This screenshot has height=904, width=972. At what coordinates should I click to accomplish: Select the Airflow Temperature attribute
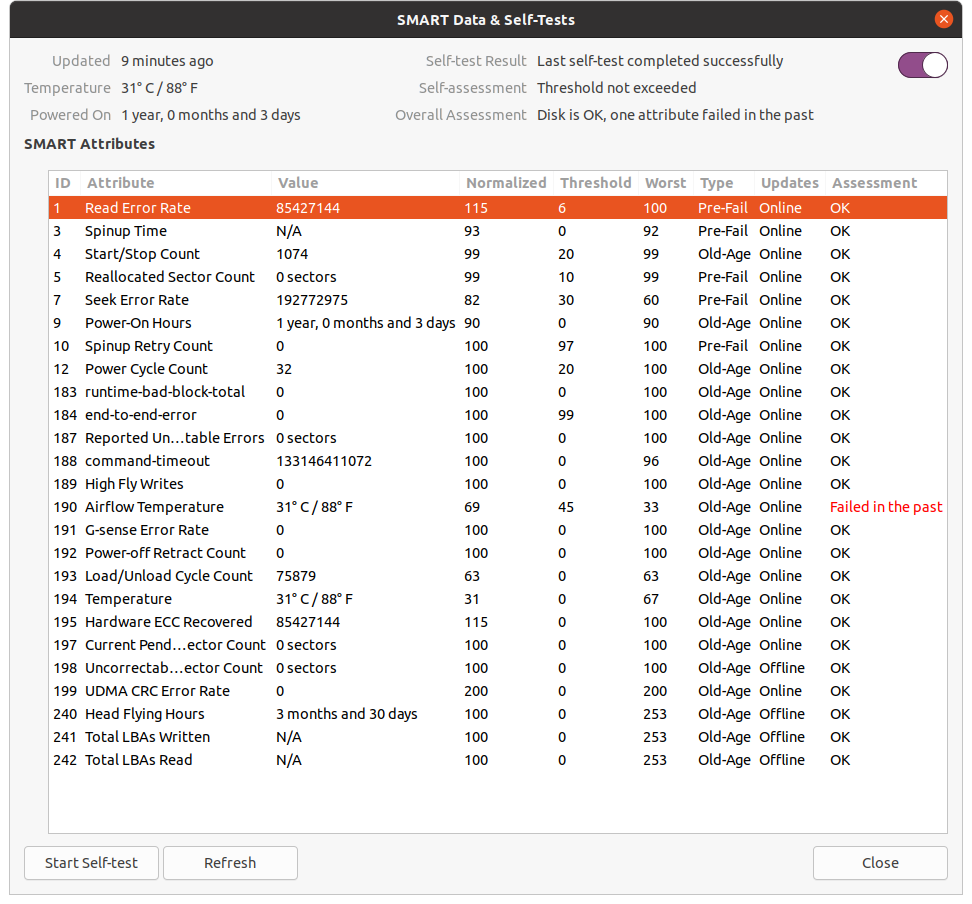click(x=498, y=506)
